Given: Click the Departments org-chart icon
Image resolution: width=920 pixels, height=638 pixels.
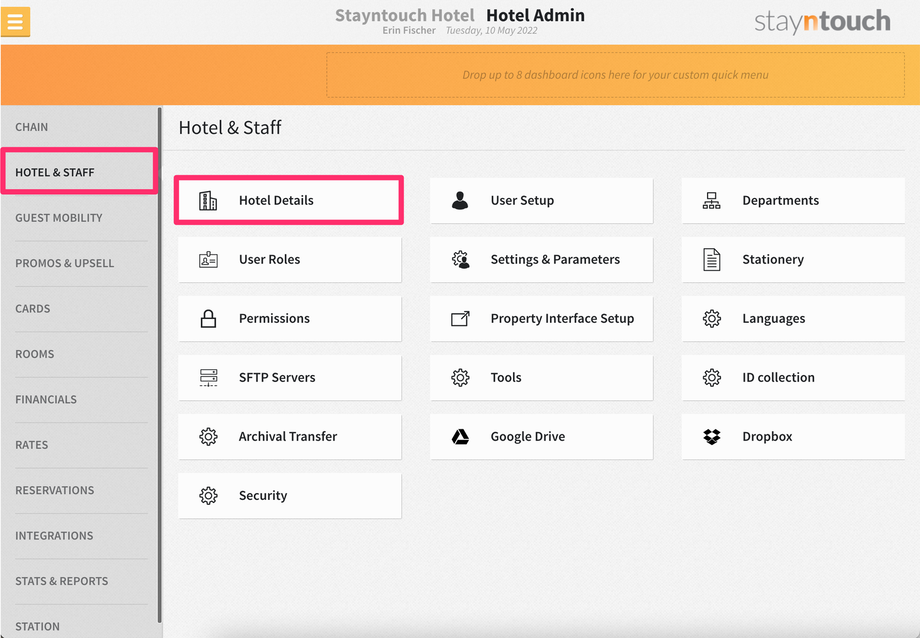Looking at the screenshot, I should (712, 201).
